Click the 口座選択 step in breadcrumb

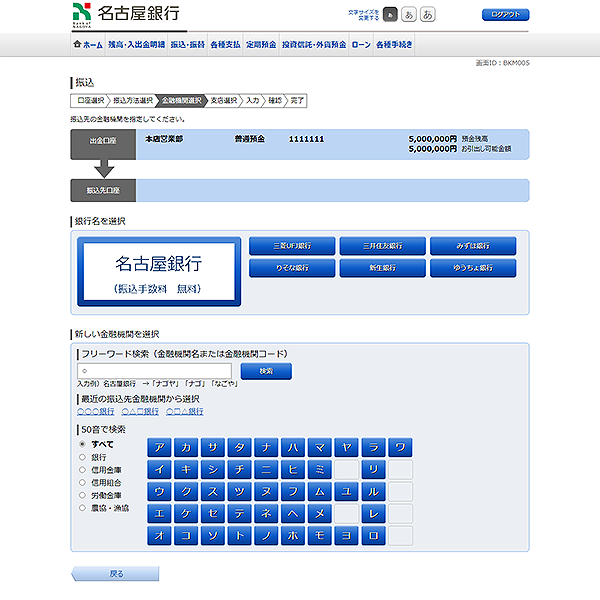91,101
